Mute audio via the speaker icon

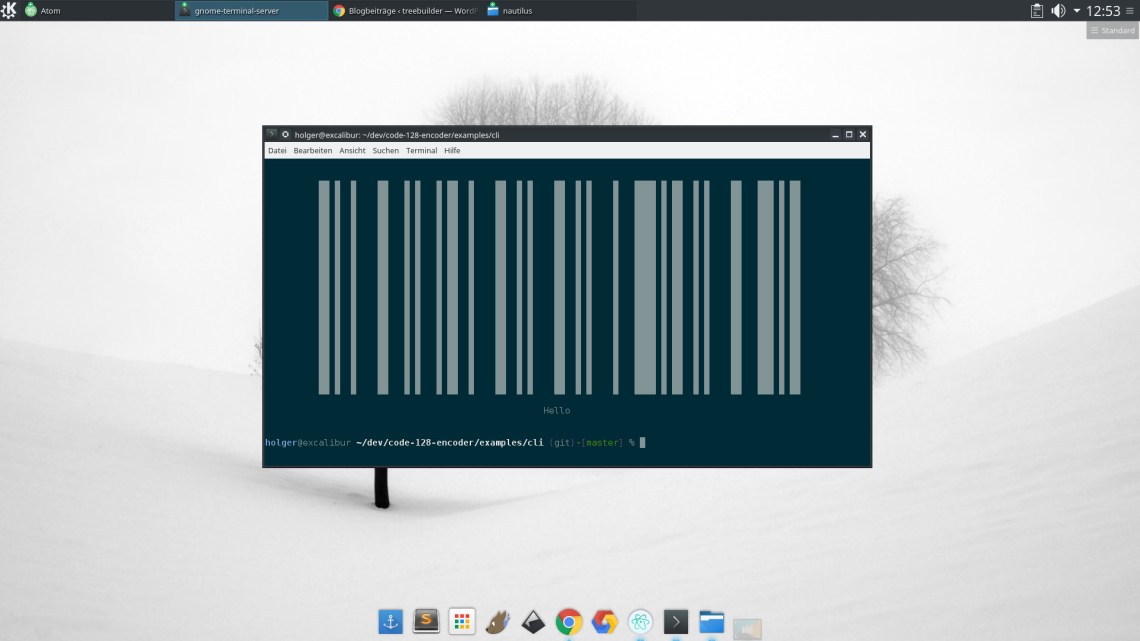[1058, 10]
